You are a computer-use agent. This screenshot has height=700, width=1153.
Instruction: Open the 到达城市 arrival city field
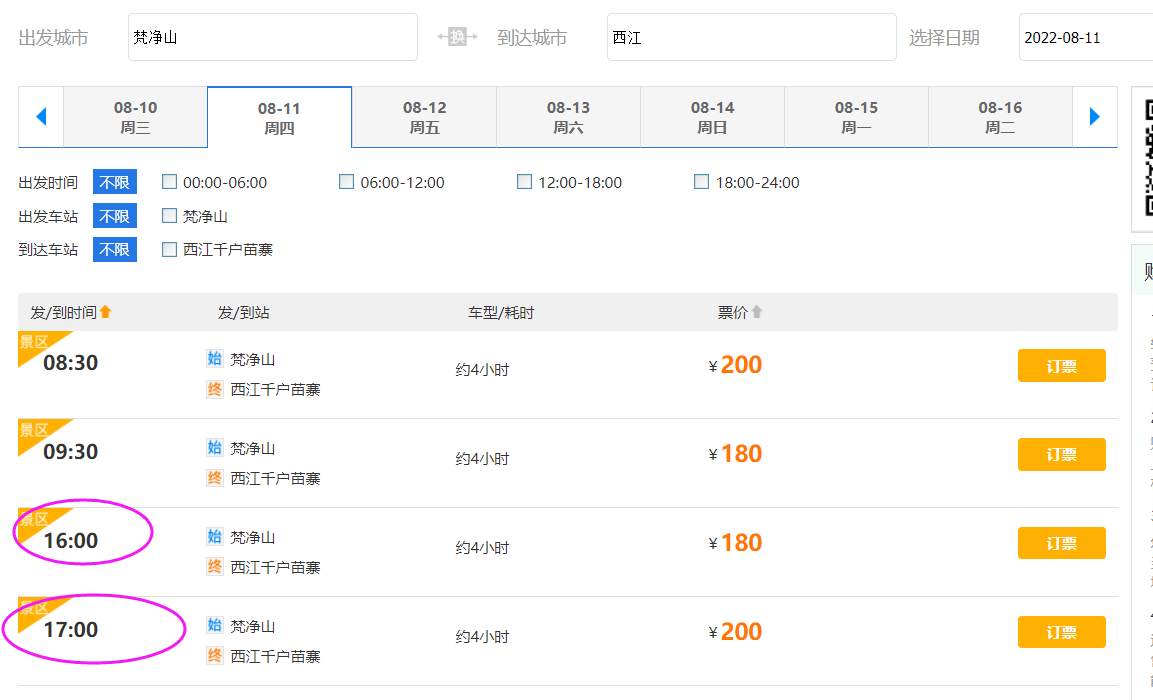point(751,37)
